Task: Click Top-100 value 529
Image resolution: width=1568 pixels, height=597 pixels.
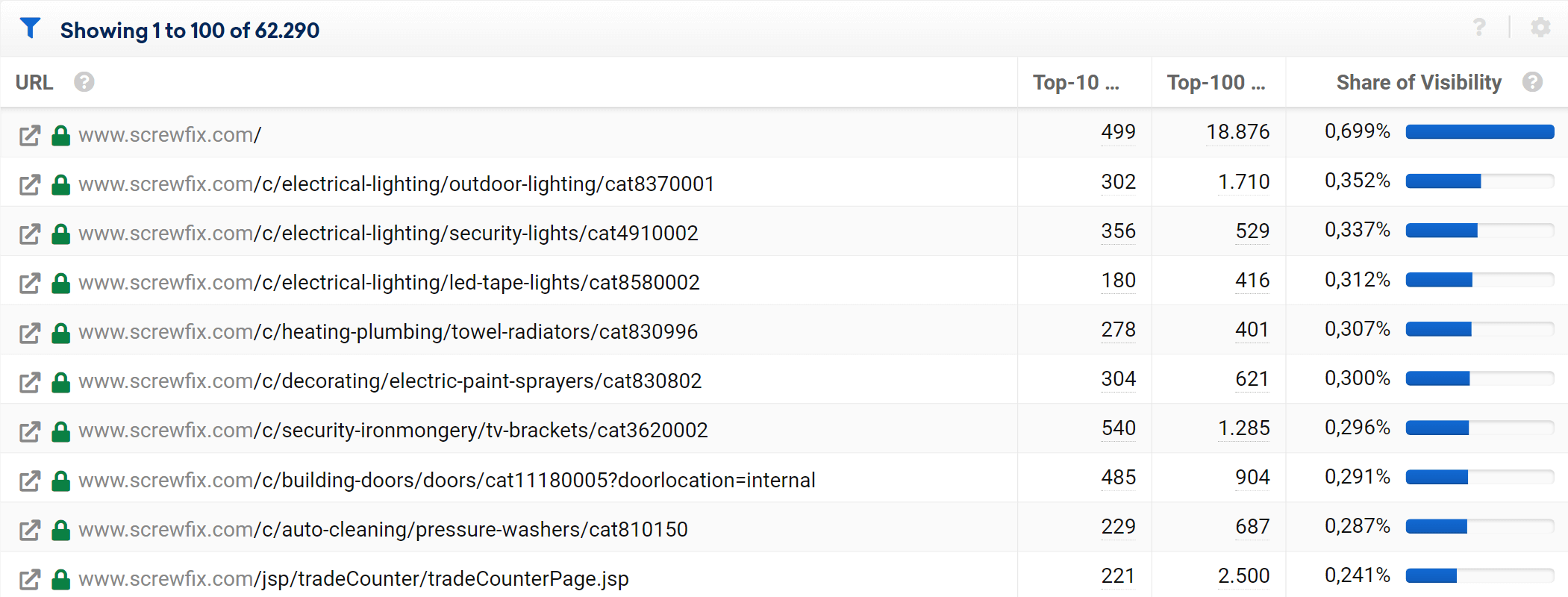Action: point(1252,231)
